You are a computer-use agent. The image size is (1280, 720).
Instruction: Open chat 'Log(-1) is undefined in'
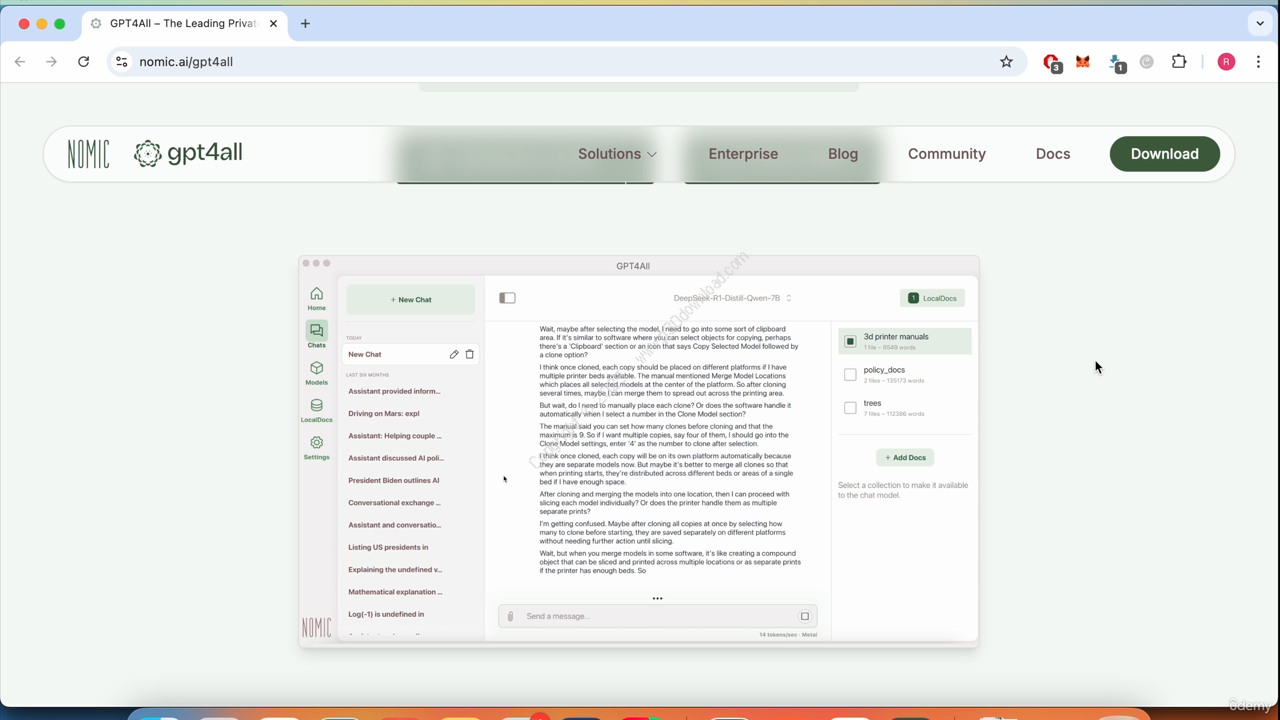[x=386, y=614]
